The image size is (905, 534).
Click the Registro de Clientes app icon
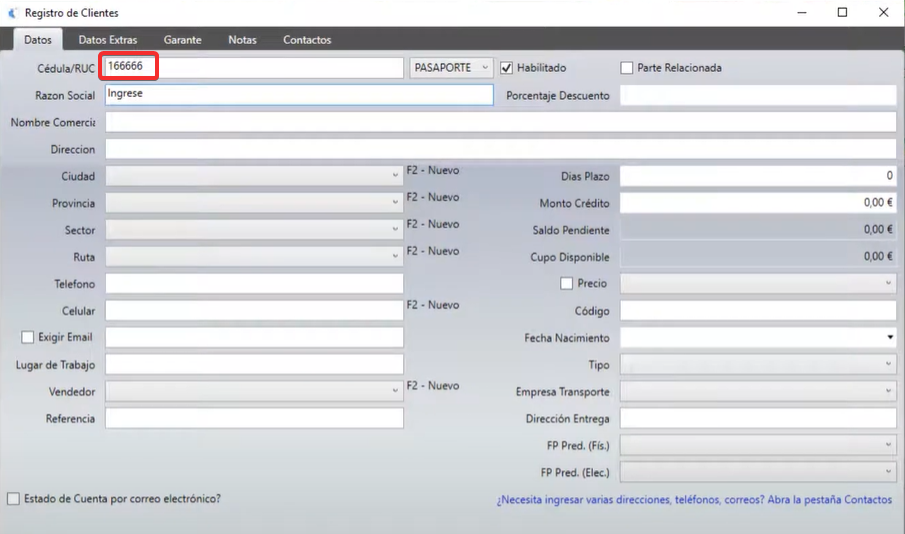point(12,13)
